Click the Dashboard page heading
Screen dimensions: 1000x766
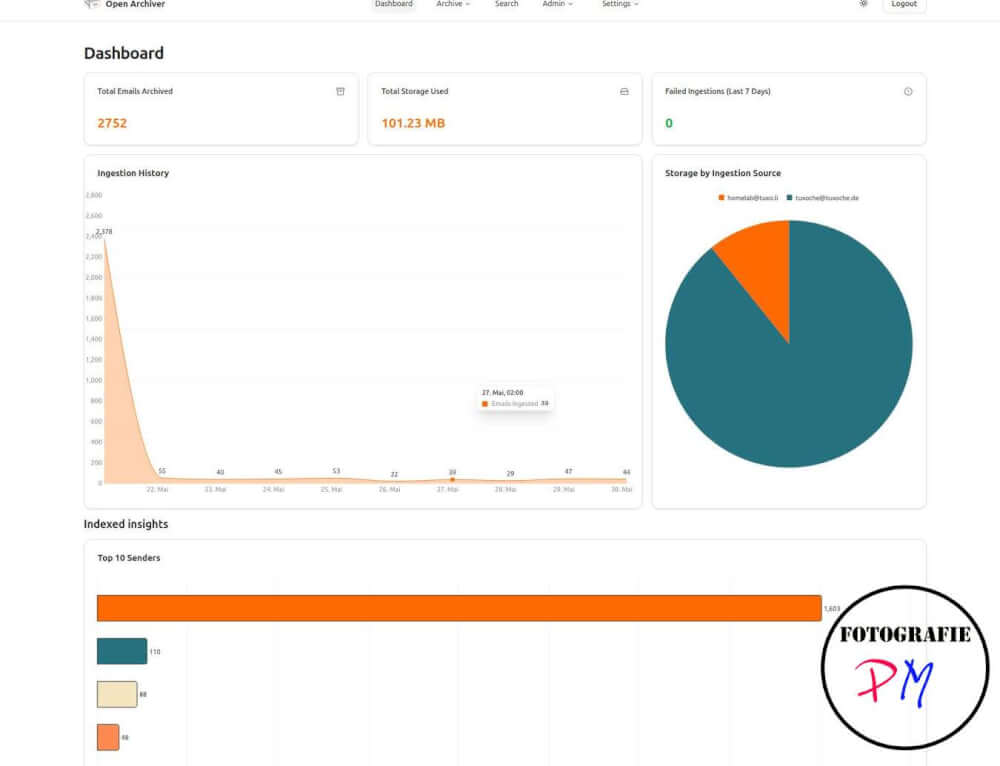[x=124, y=53]
